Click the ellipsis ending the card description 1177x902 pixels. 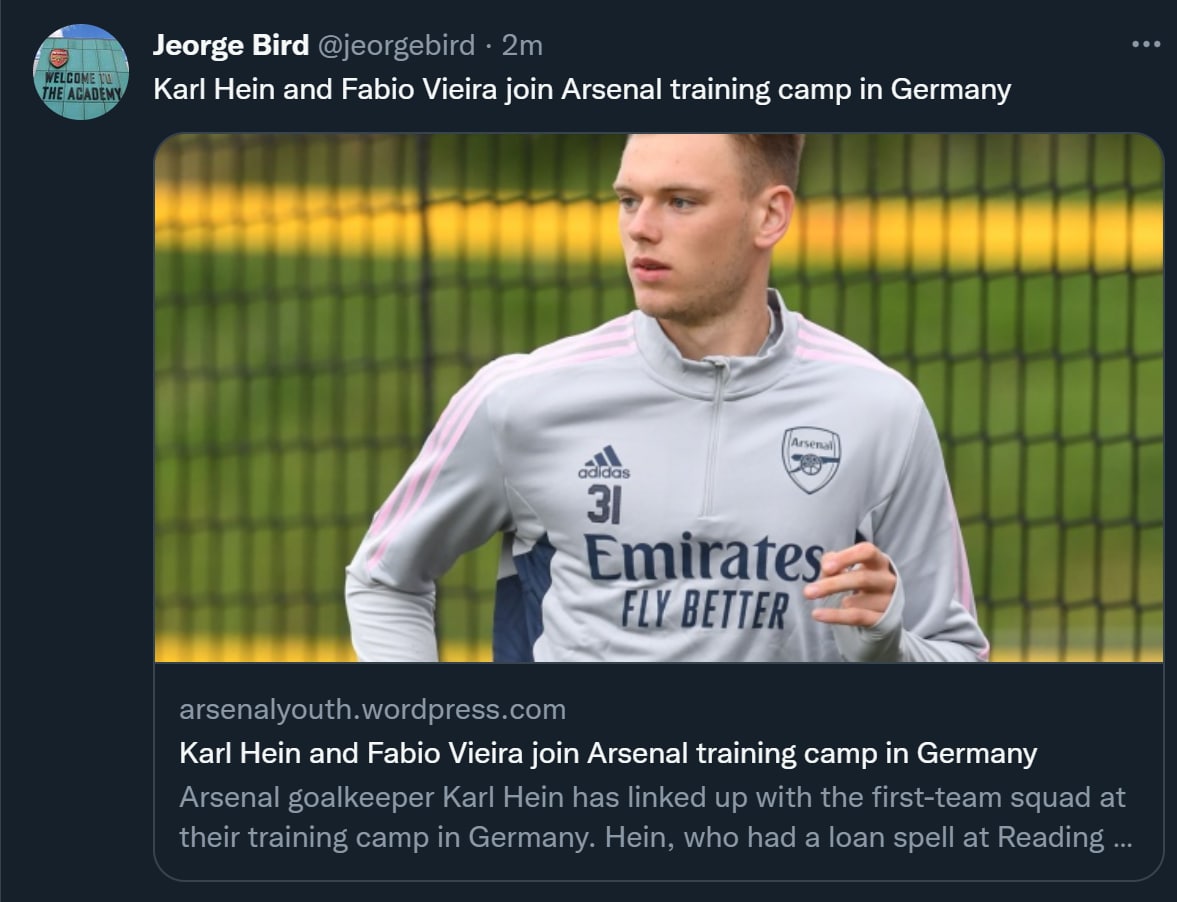(1123, 836)
